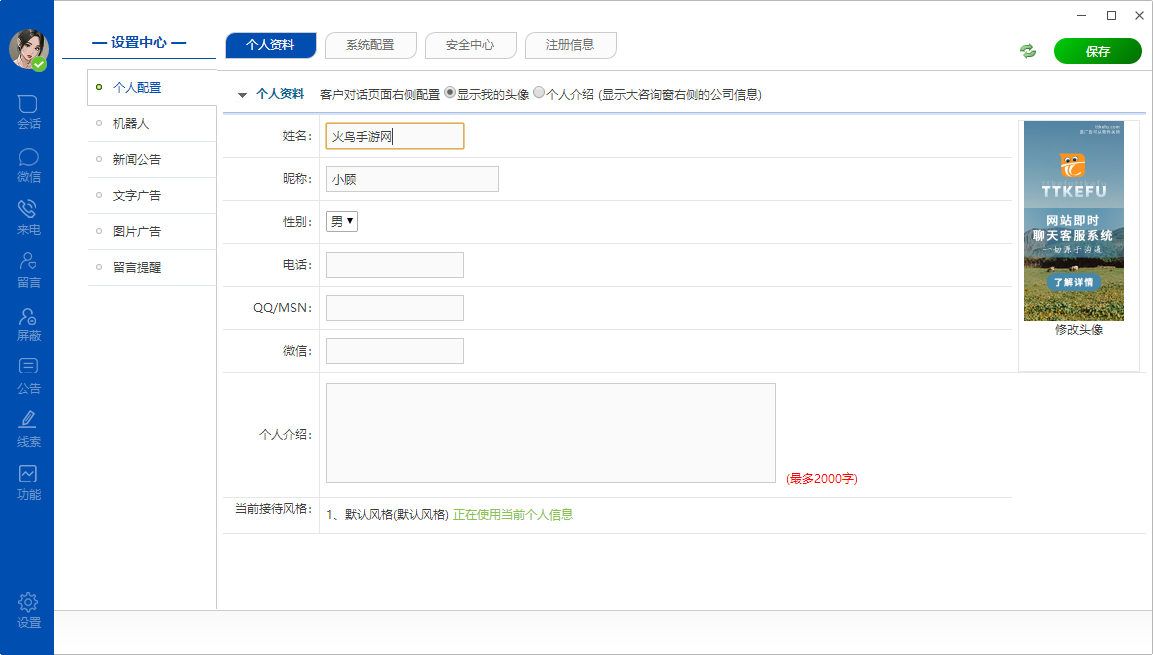Click the 设置中心 heading

click(139, 43)
